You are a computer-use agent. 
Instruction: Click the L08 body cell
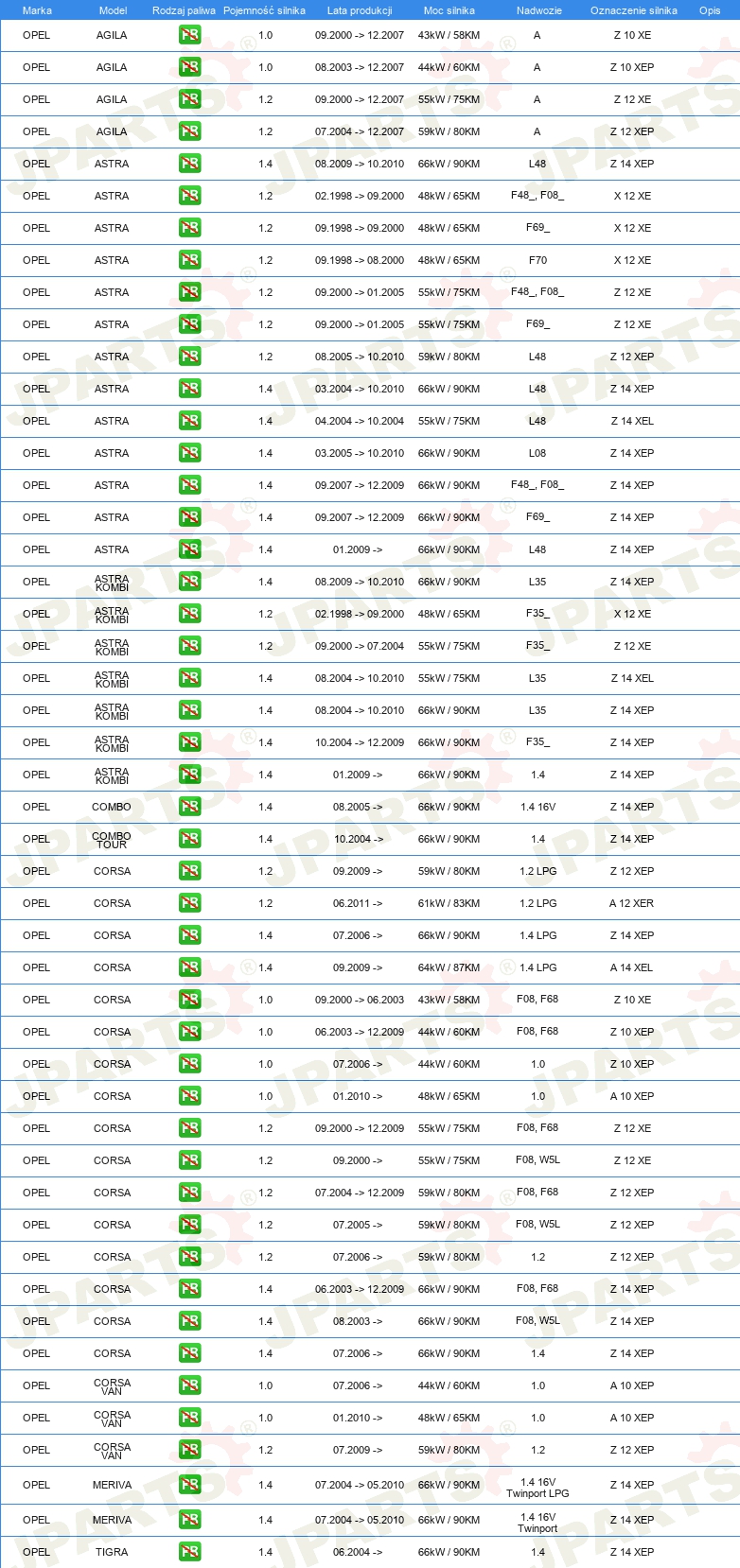537,453
